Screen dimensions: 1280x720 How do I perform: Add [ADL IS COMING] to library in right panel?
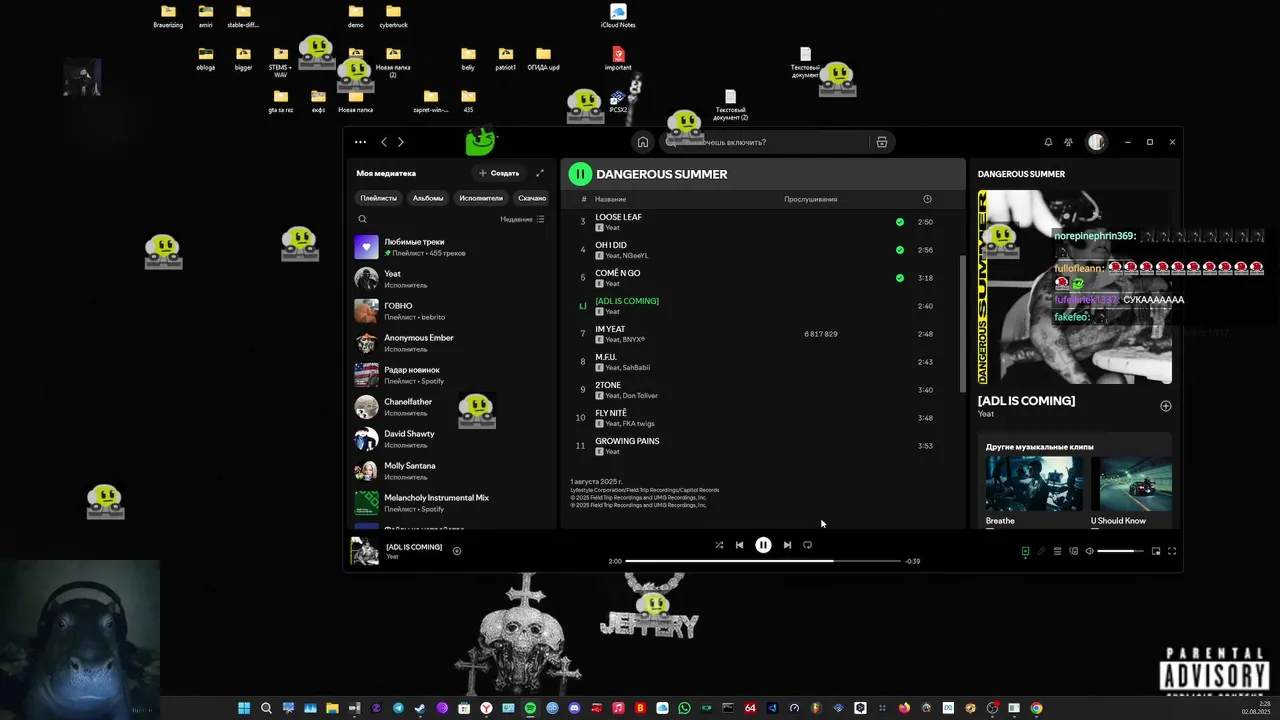coord(1165,406)
